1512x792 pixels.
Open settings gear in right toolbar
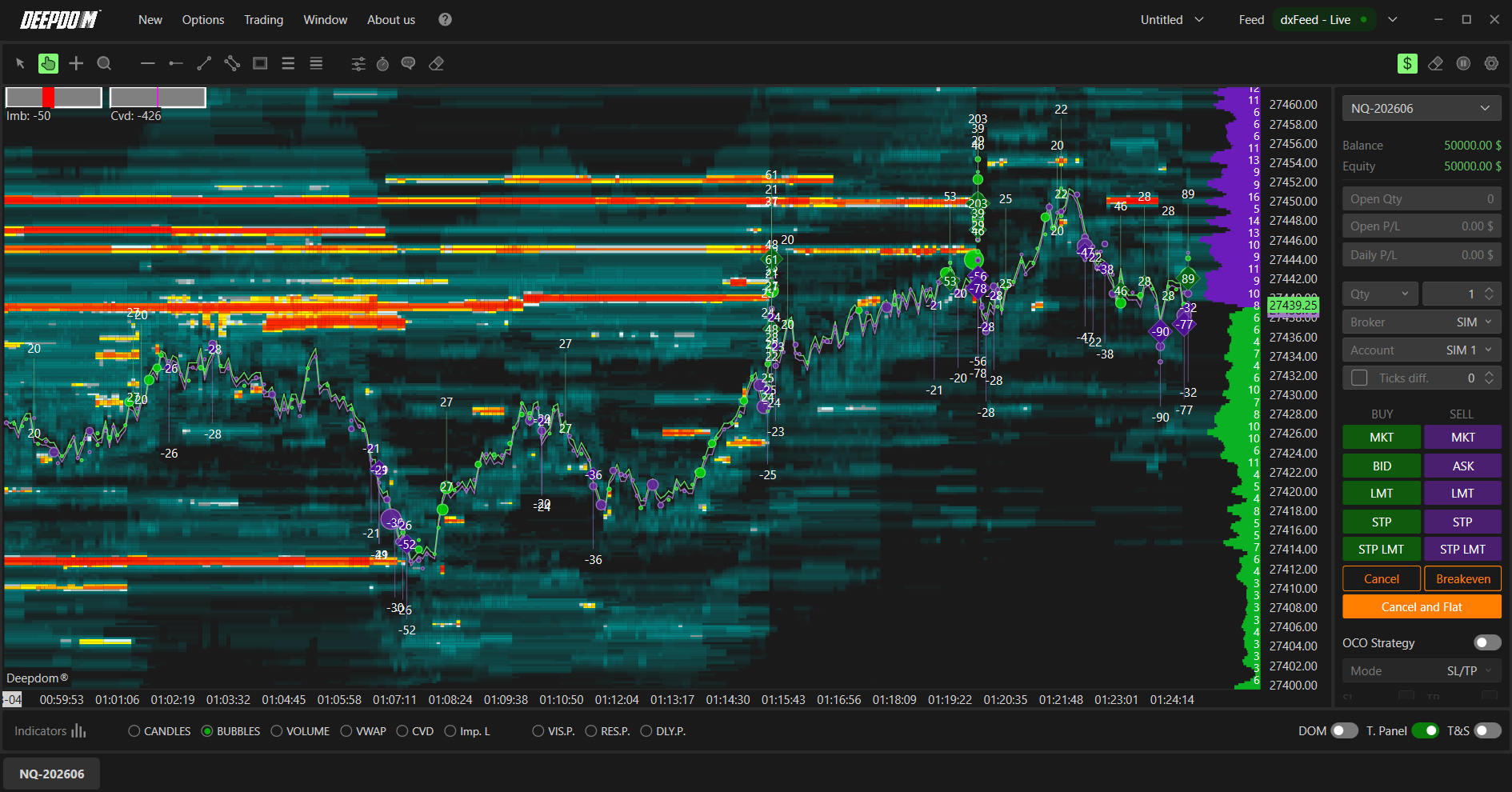tap(1491, 63)
